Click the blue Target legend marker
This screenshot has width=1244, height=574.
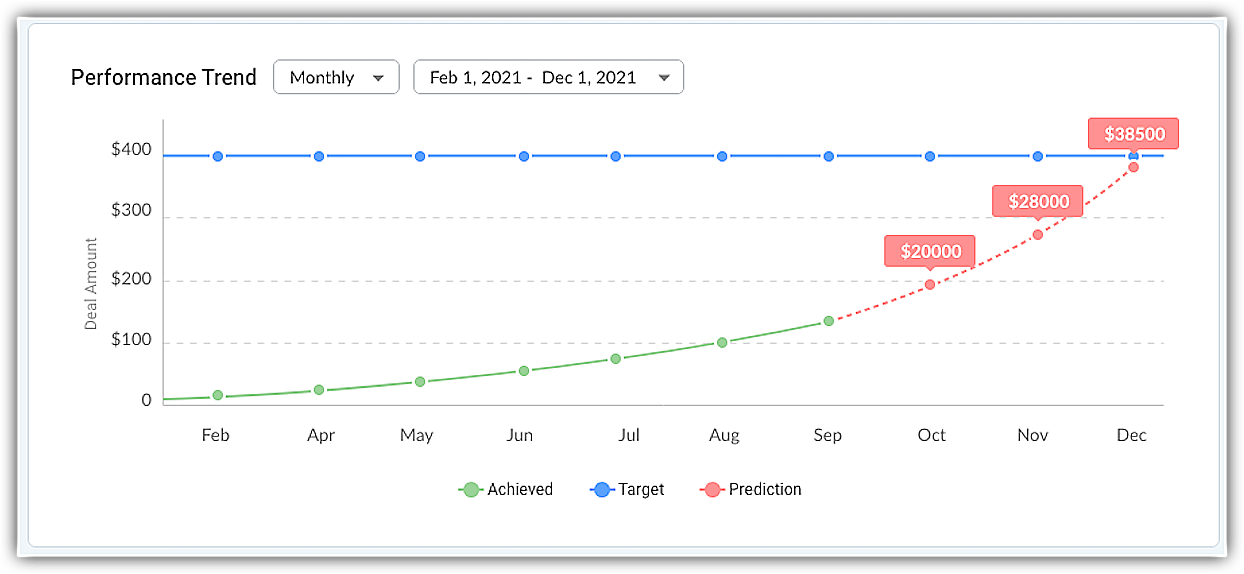click(x=602, y=490)
